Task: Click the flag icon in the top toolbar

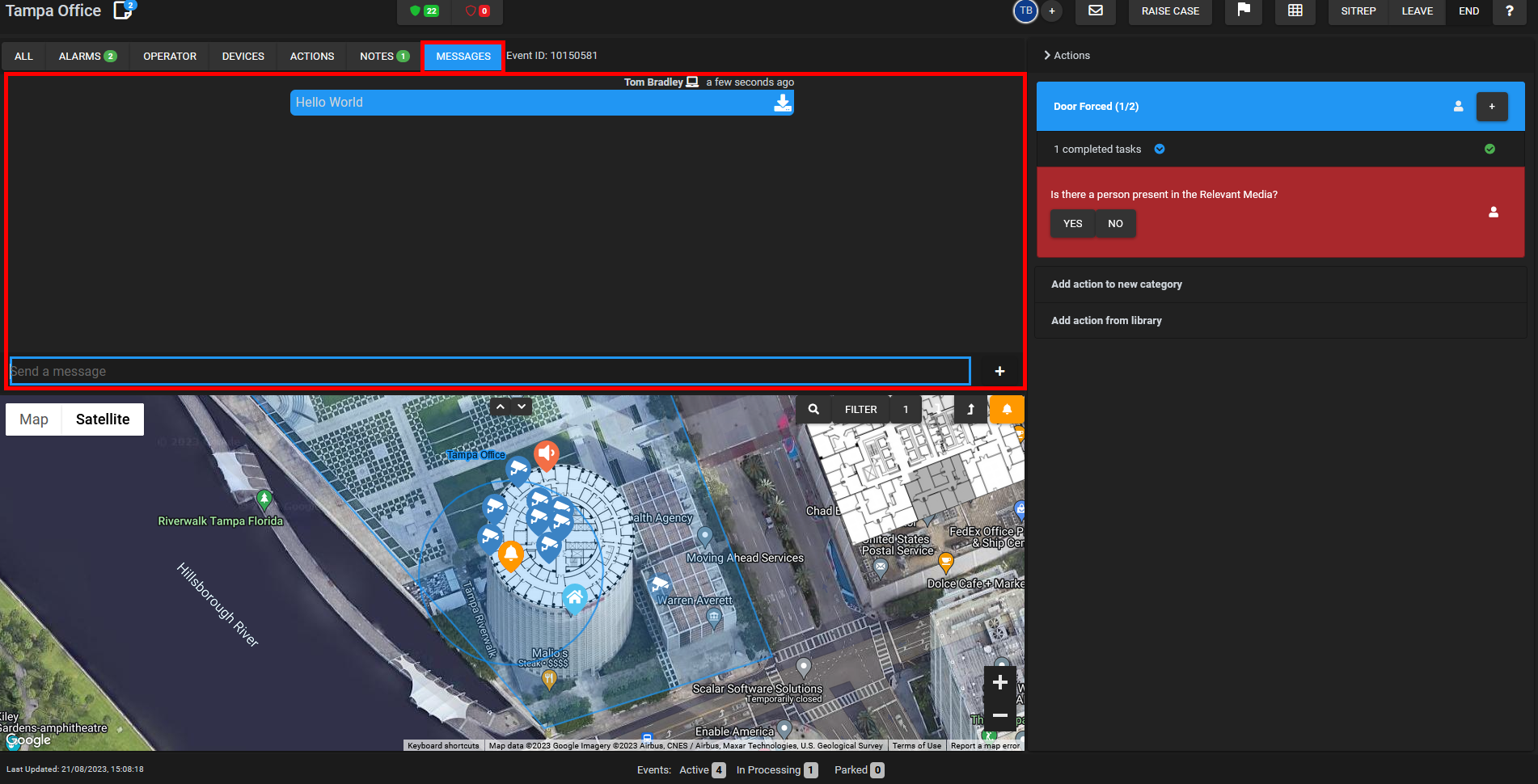Action: [1244, 11]
